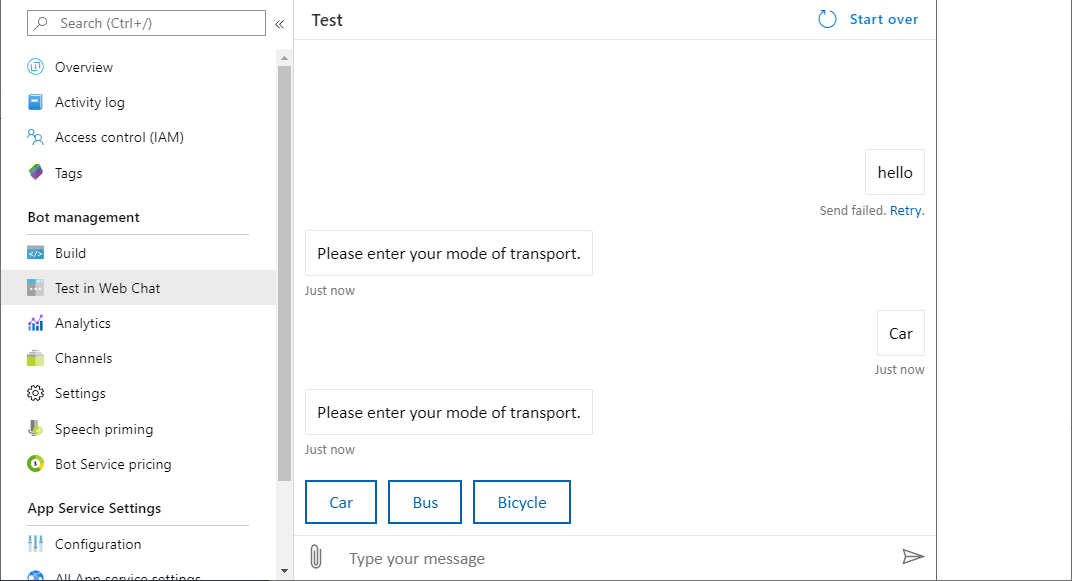
Task: Click the Tags label icon
Action: click(x=36, y=172)
